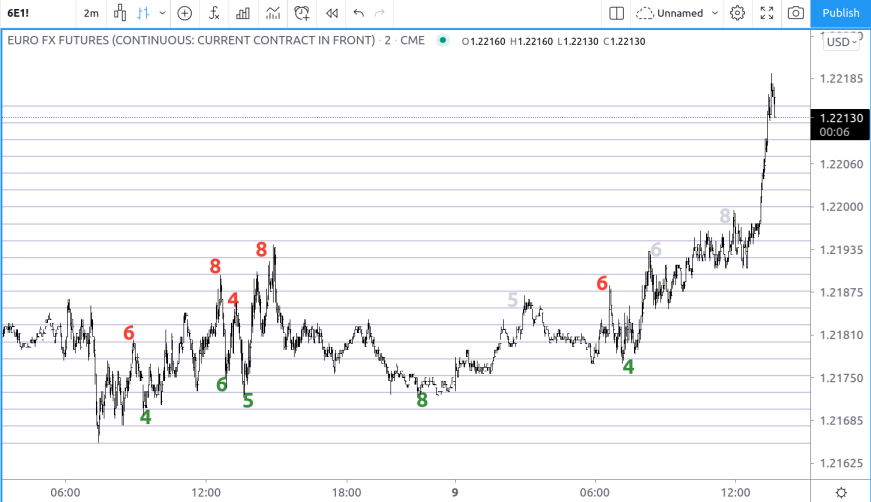Click the 1.22000 price axis label
Viewport: 871px width, 502px height.
click(x=841, y=207)
